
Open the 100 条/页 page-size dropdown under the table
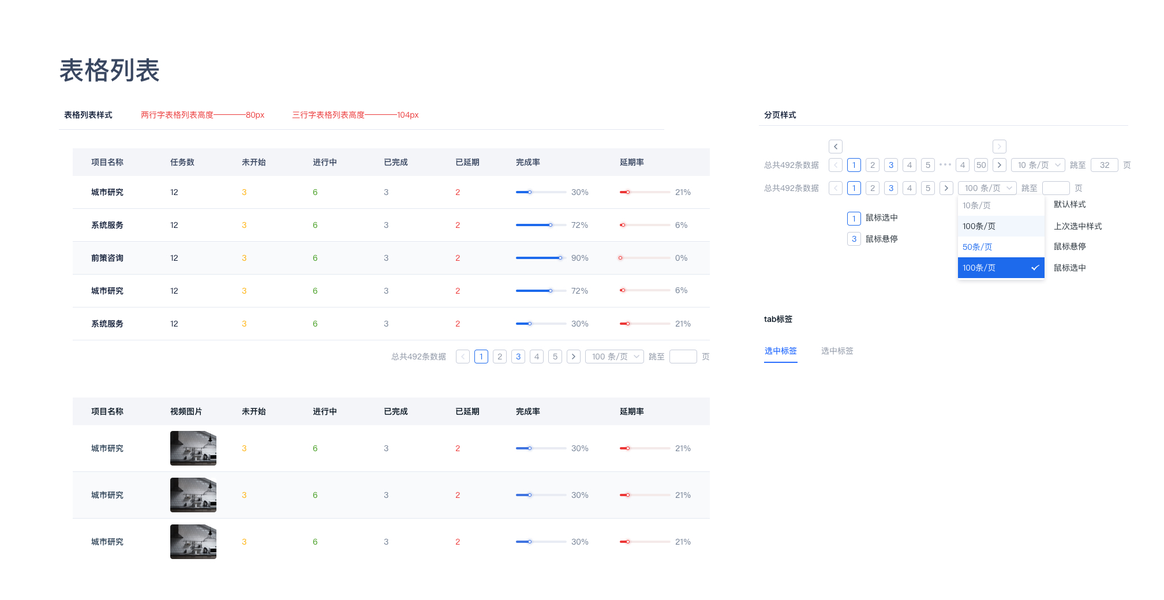click(x=614, y=356)
